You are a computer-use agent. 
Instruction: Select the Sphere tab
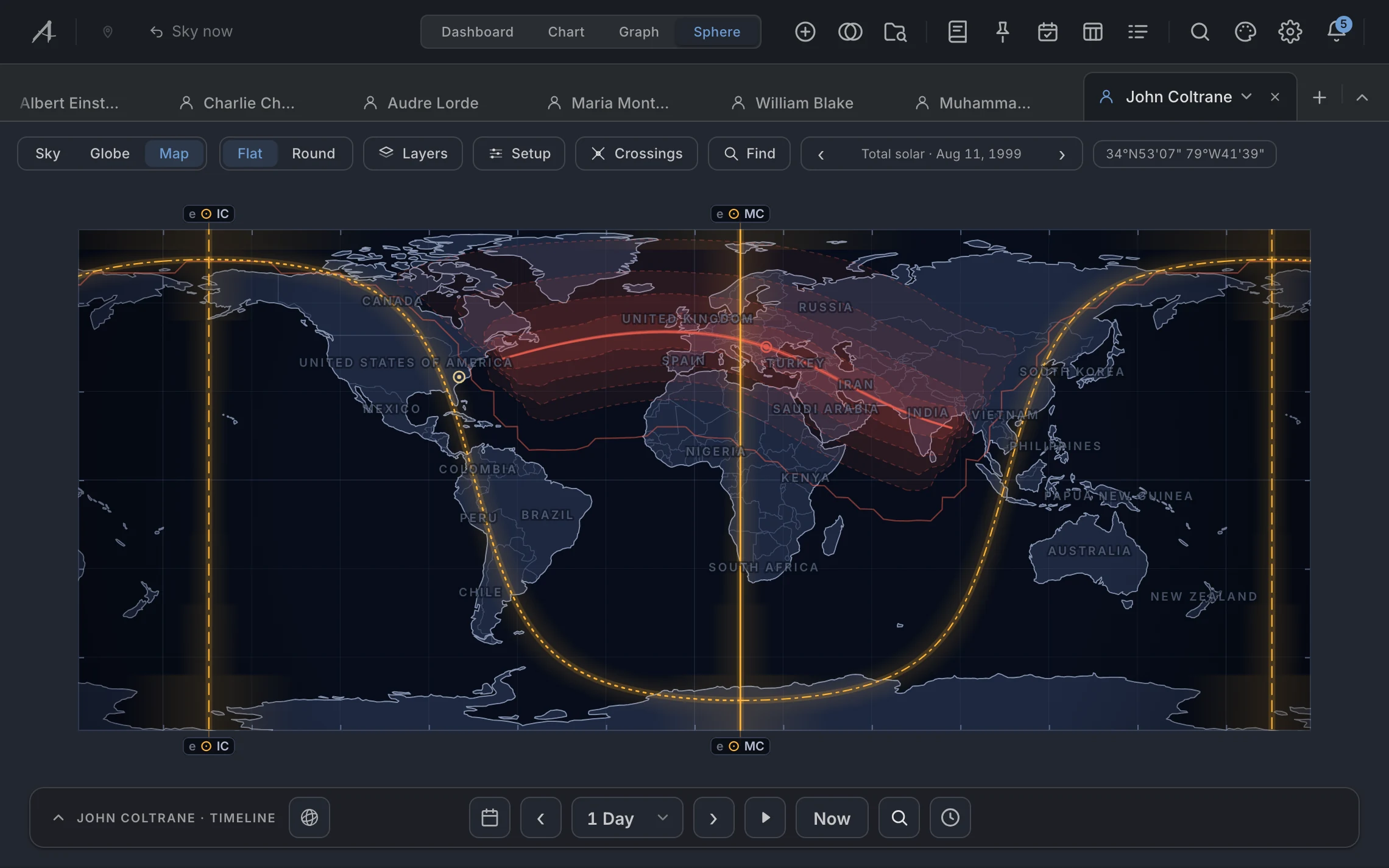click(716, 32)
